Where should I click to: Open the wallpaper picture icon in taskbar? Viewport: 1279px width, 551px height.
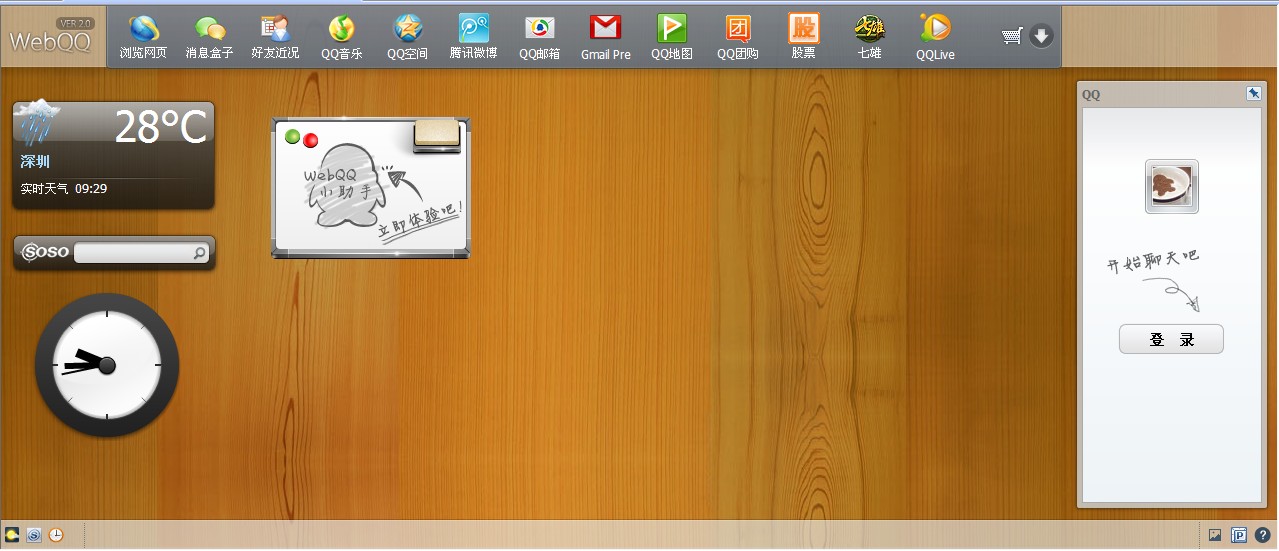1215,535
